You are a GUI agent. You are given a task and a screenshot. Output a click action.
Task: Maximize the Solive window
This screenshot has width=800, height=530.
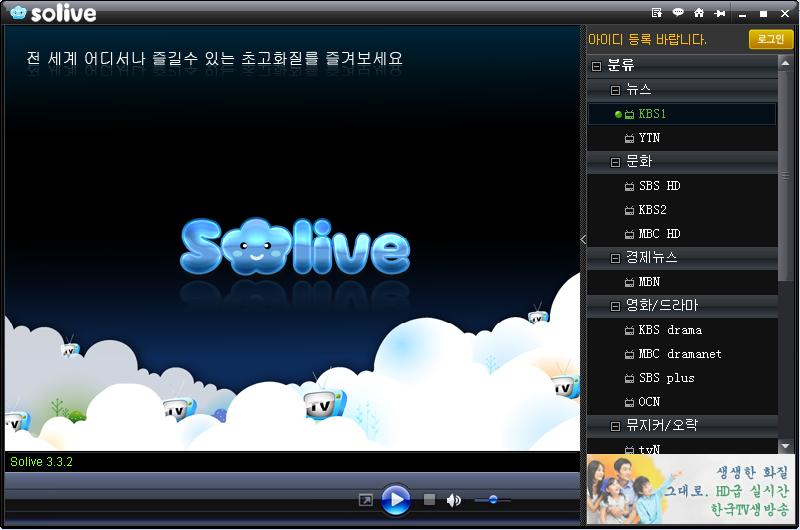763,14
